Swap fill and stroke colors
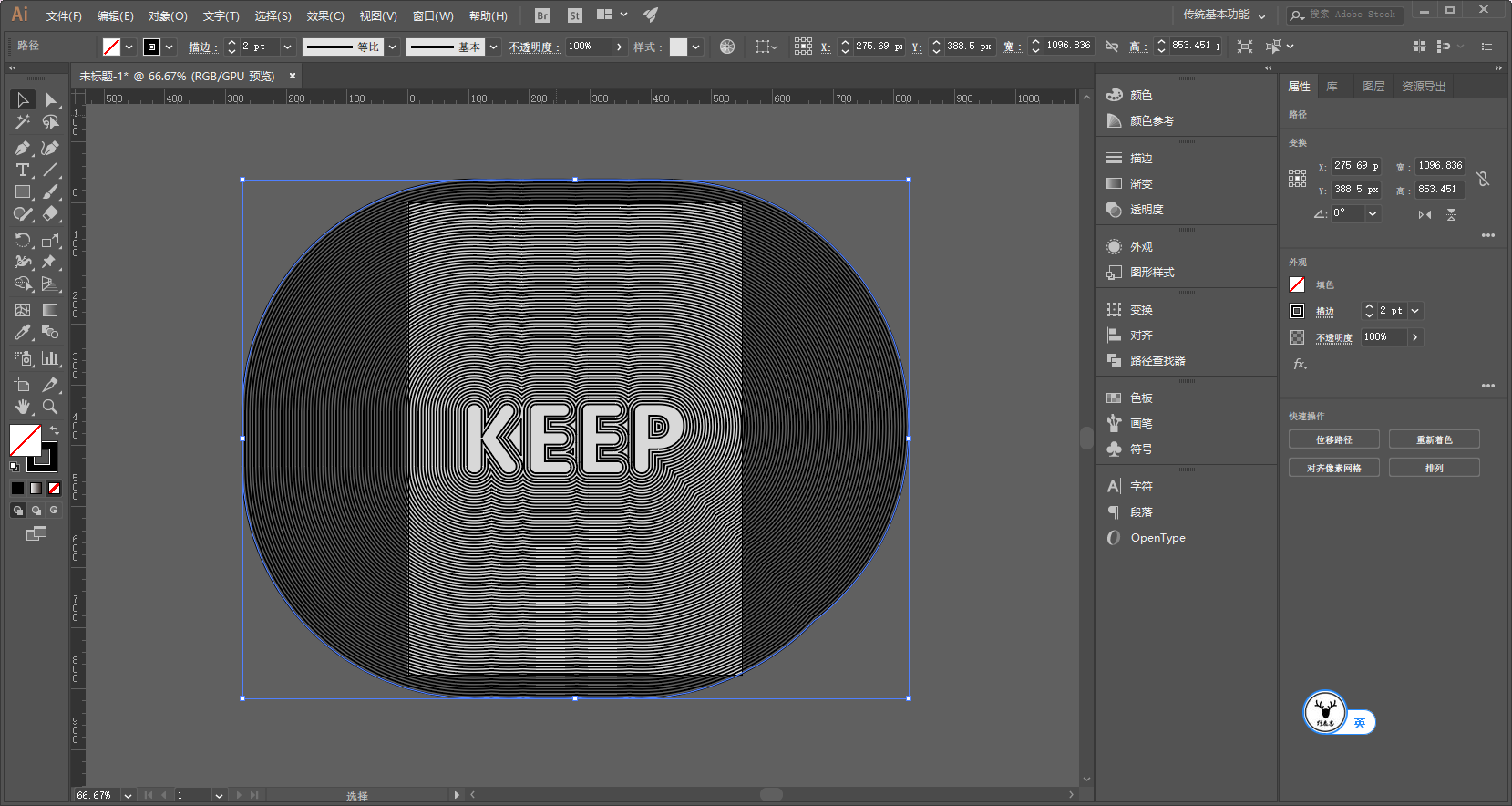The image size is (1512, 806). click(x=55, y=430)
